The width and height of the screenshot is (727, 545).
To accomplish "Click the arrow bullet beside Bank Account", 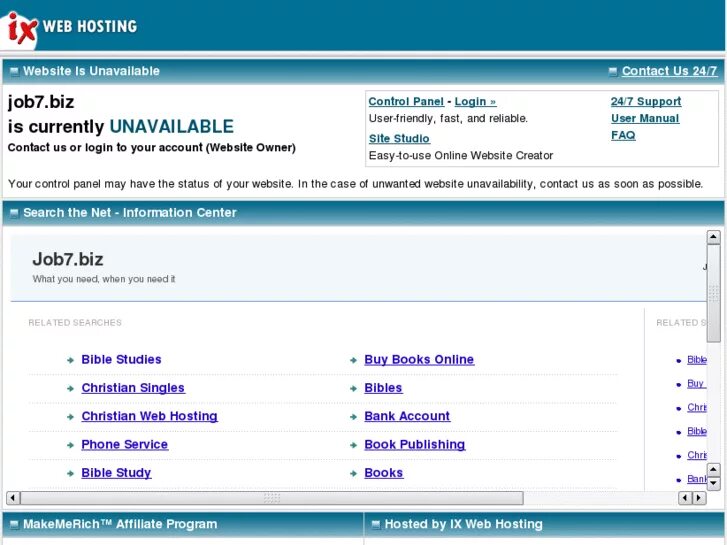I will point(353,417).
